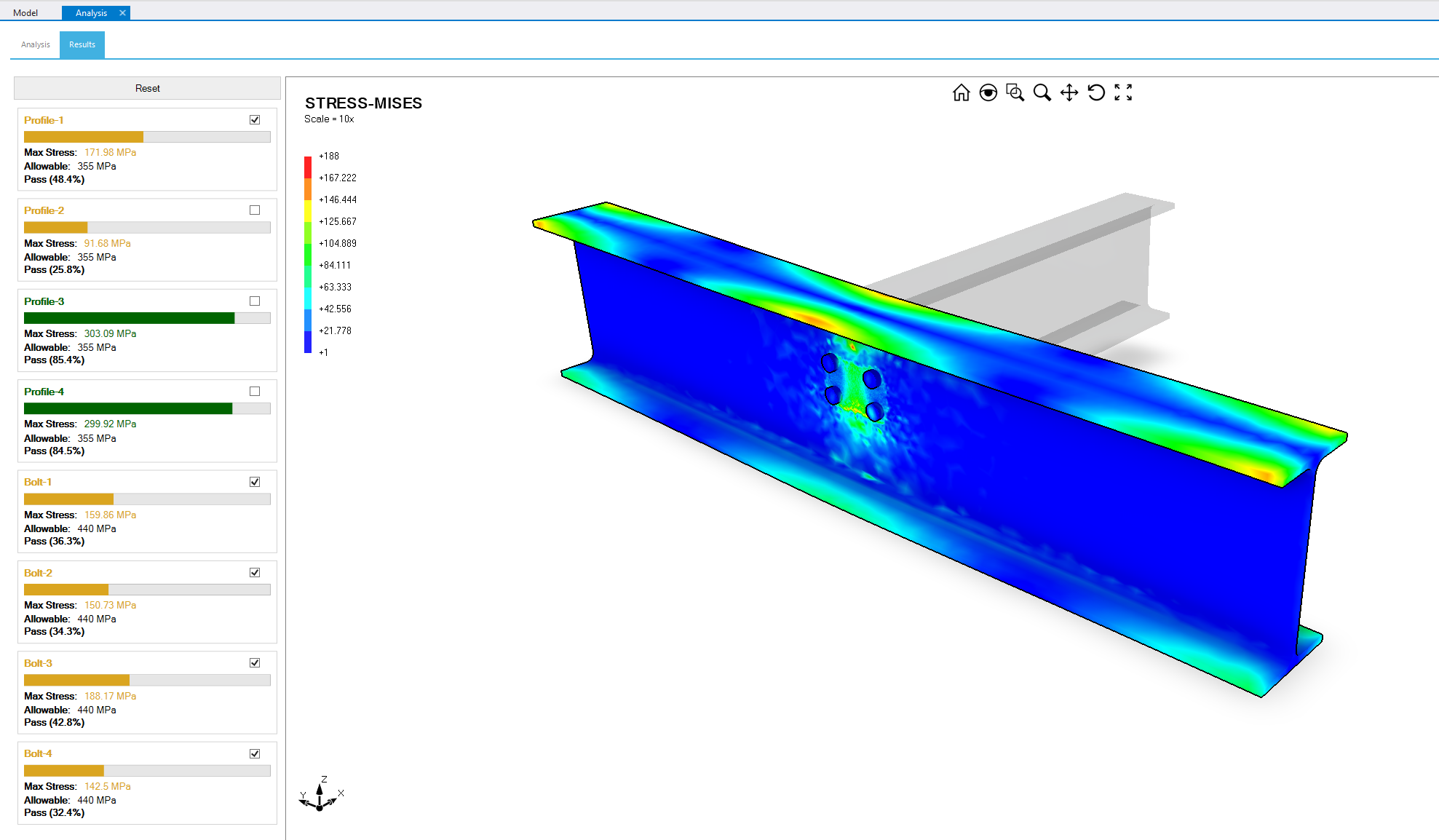1439x840 pixels.
Task: Uncheck the Bolt-3 checkbox
Action: tap(255, 662)
